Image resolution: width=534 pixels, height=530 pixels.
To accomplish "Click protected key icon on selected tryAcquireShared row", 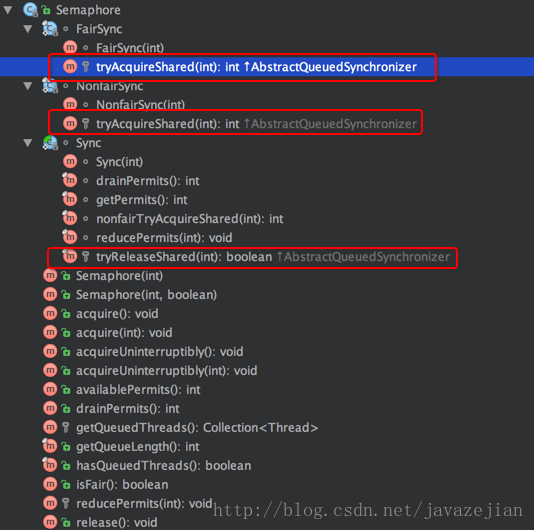I will coord(85,67).
